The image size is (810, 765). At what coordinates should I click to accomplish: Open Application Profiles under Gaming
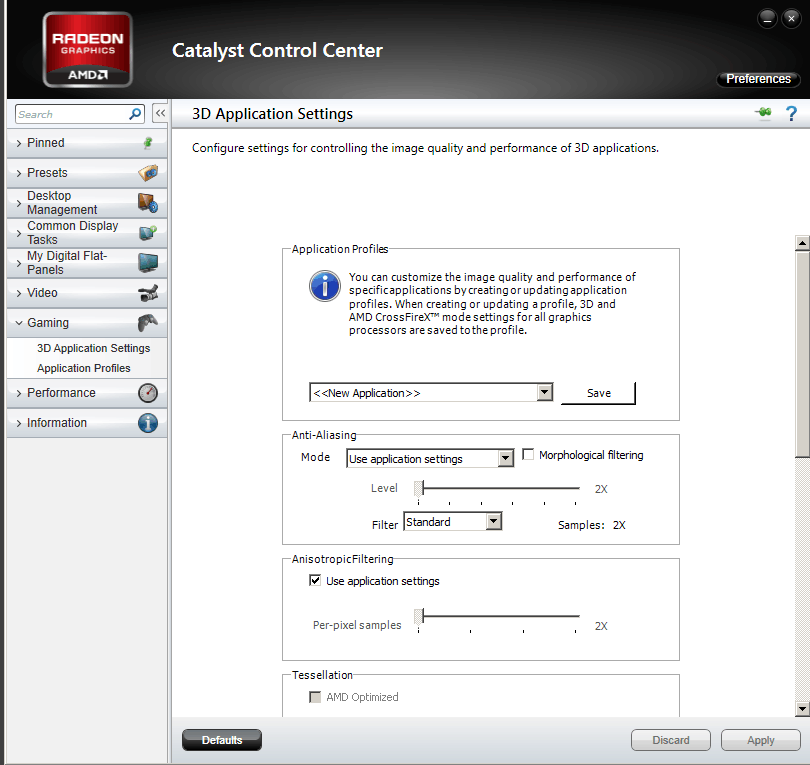point(84,368)
